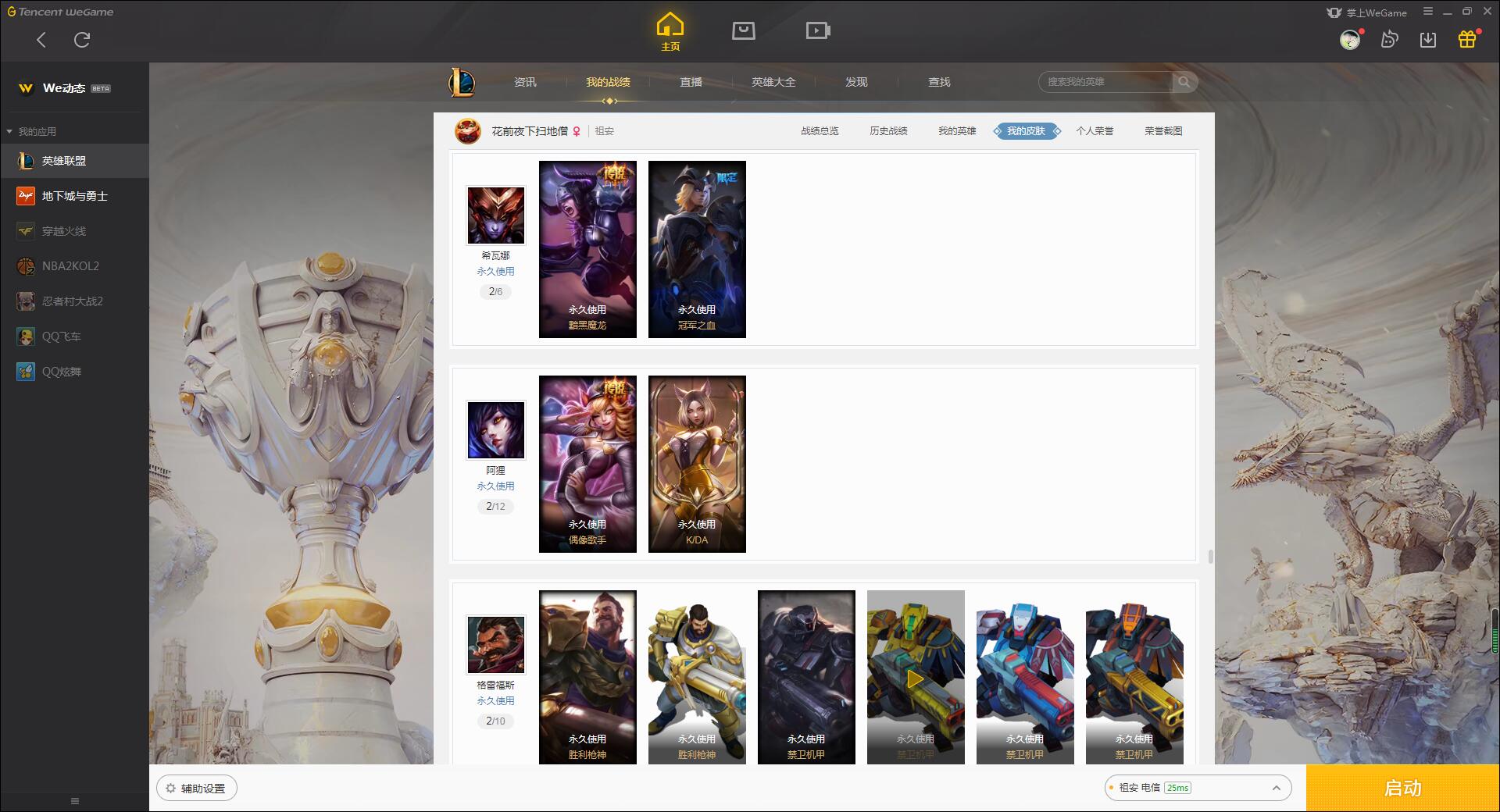Open the 我的皮肤 sub-tab
Screen dimensions: 1500x812
1027,131
